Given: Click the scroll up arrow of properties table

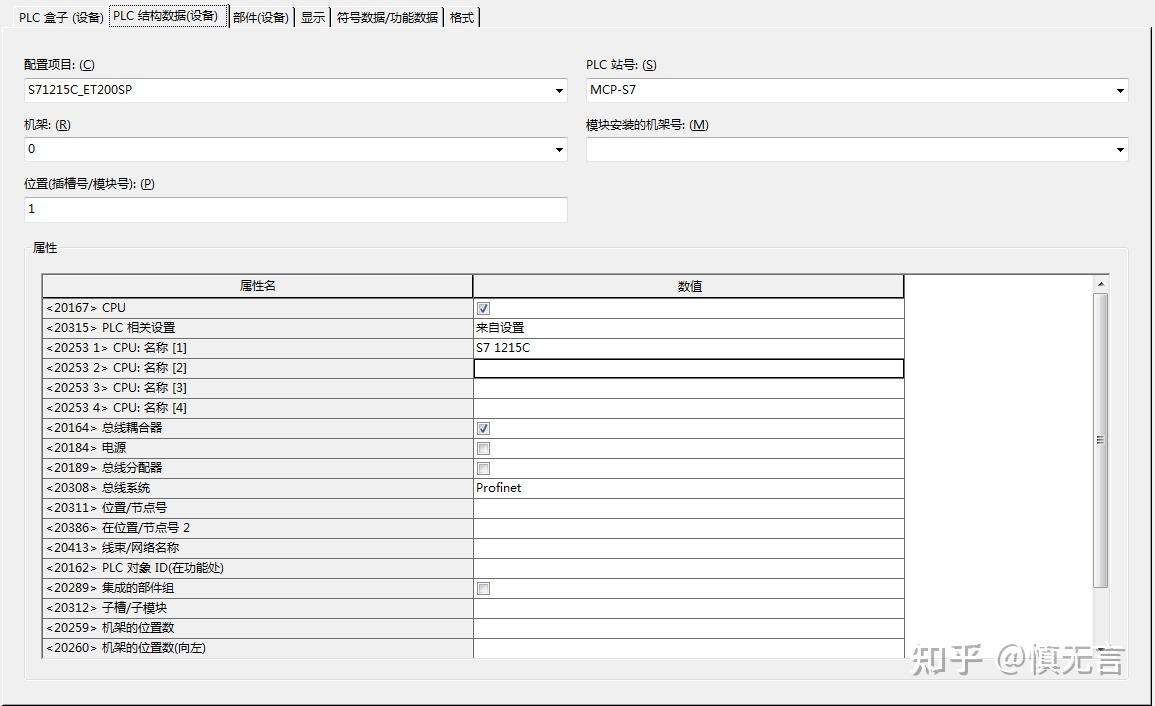Looking at the screenshot, I should 1100,284.
